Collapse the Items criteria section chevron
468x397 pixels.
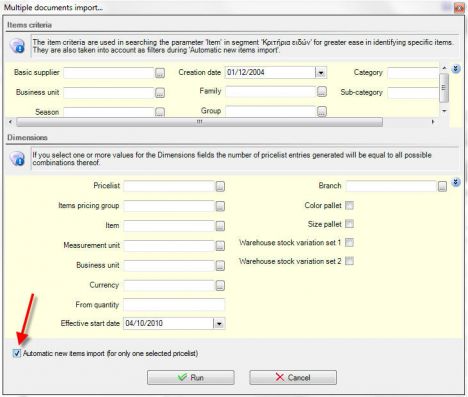(x=456, y=69)
